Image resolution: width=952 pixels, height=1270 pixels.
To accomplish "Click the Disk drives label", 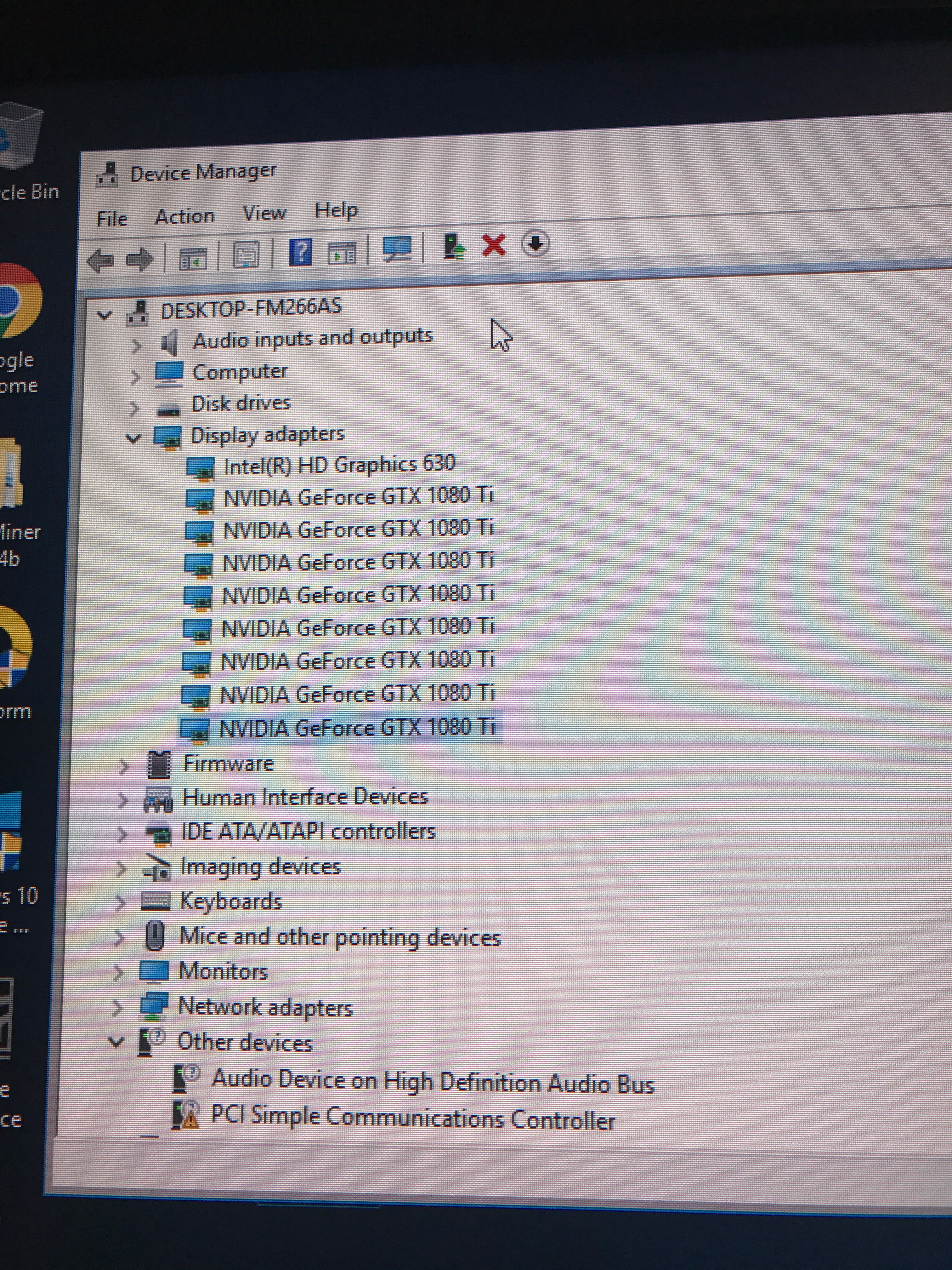I will (x=241, y=403).
